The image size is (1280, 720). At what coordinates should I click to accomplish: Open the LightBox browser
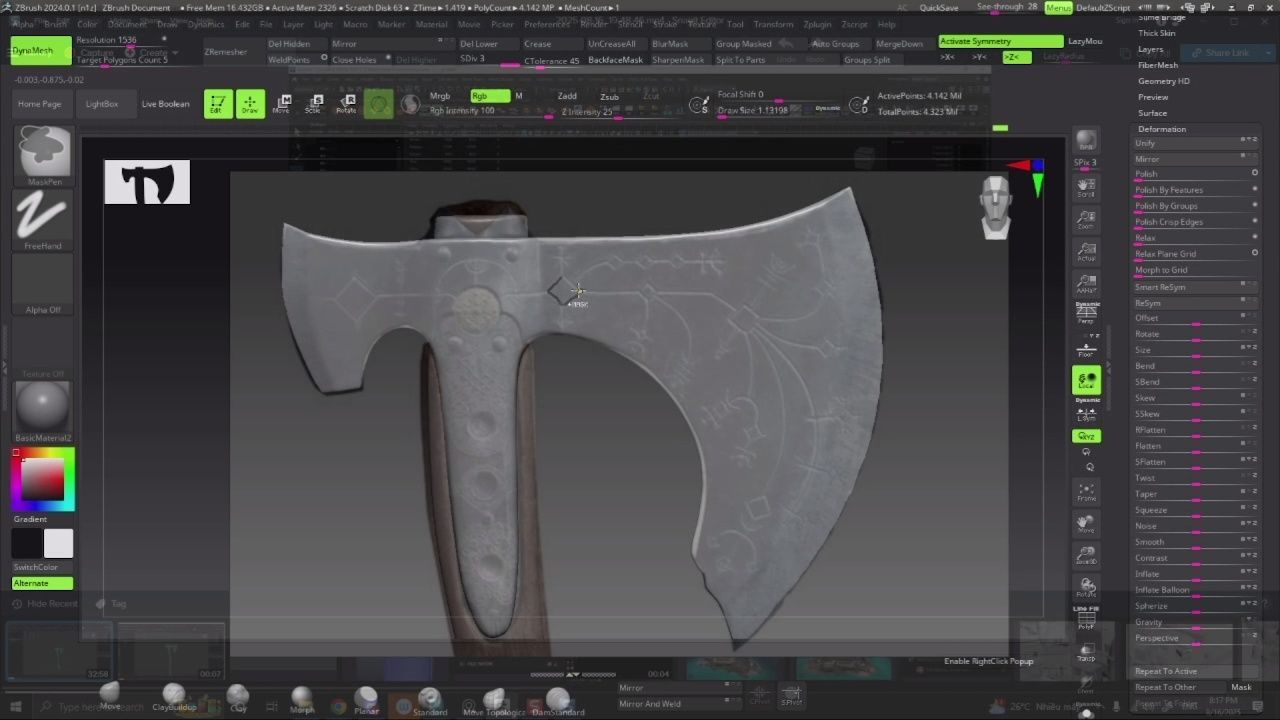tap(101, 104)
